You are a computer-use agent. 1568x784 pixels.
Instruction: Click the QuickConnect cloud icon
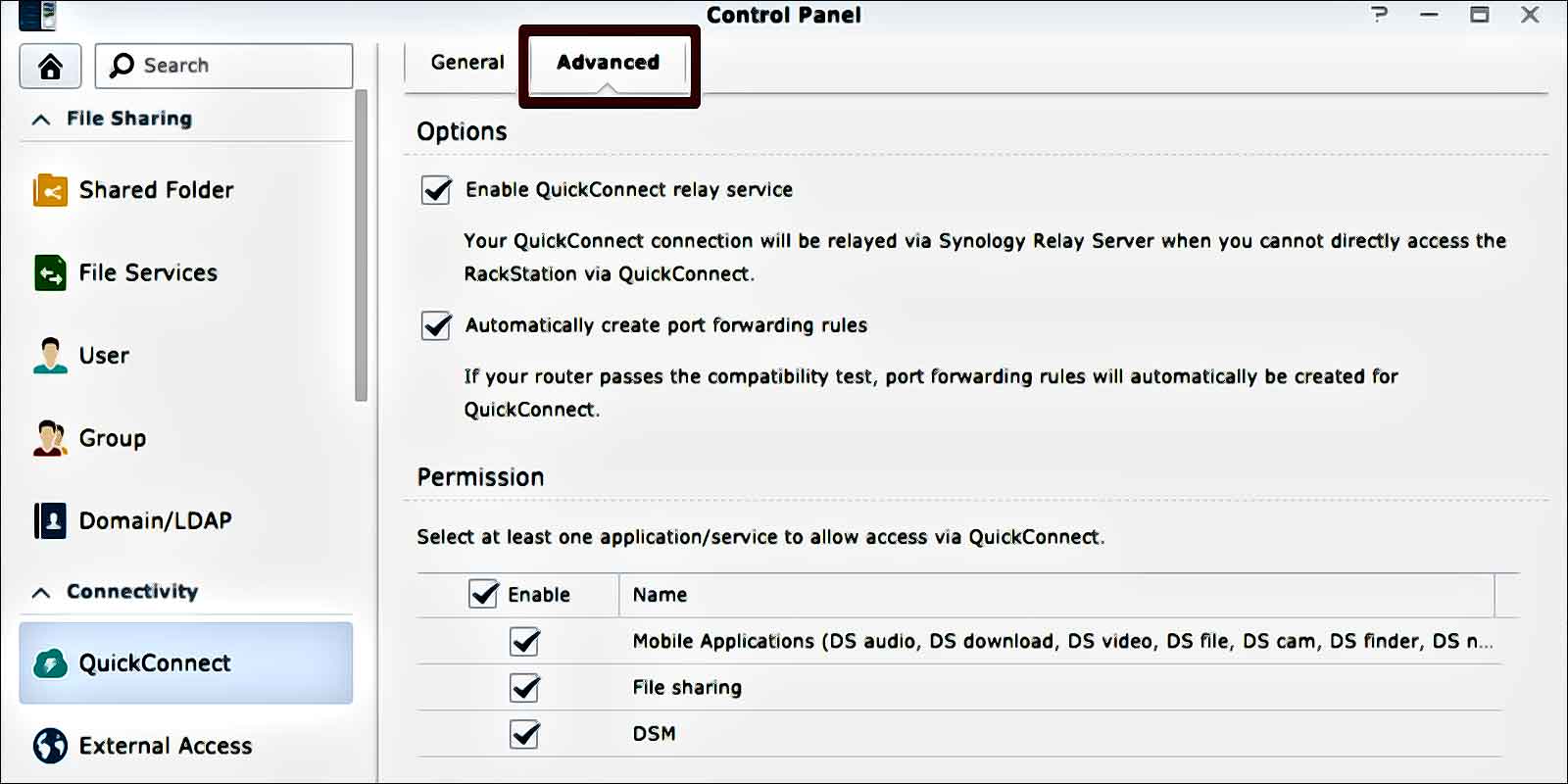click(x=50, y=663)
